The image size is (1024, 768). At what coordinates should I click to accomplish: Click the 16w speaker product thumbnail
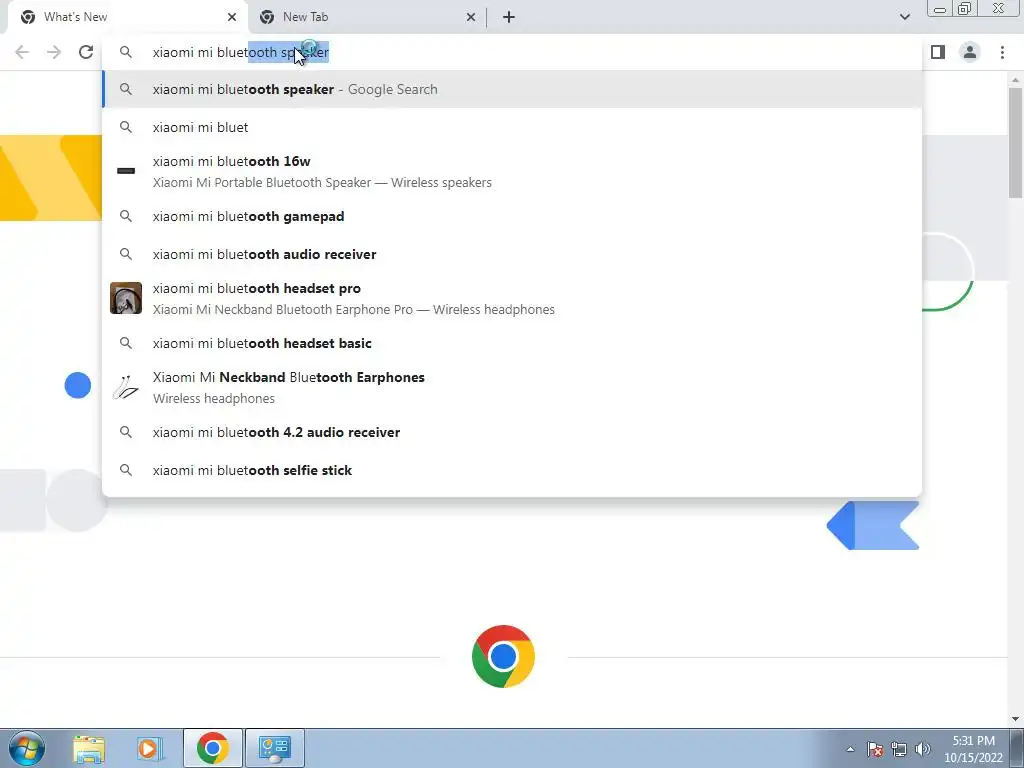126,171
